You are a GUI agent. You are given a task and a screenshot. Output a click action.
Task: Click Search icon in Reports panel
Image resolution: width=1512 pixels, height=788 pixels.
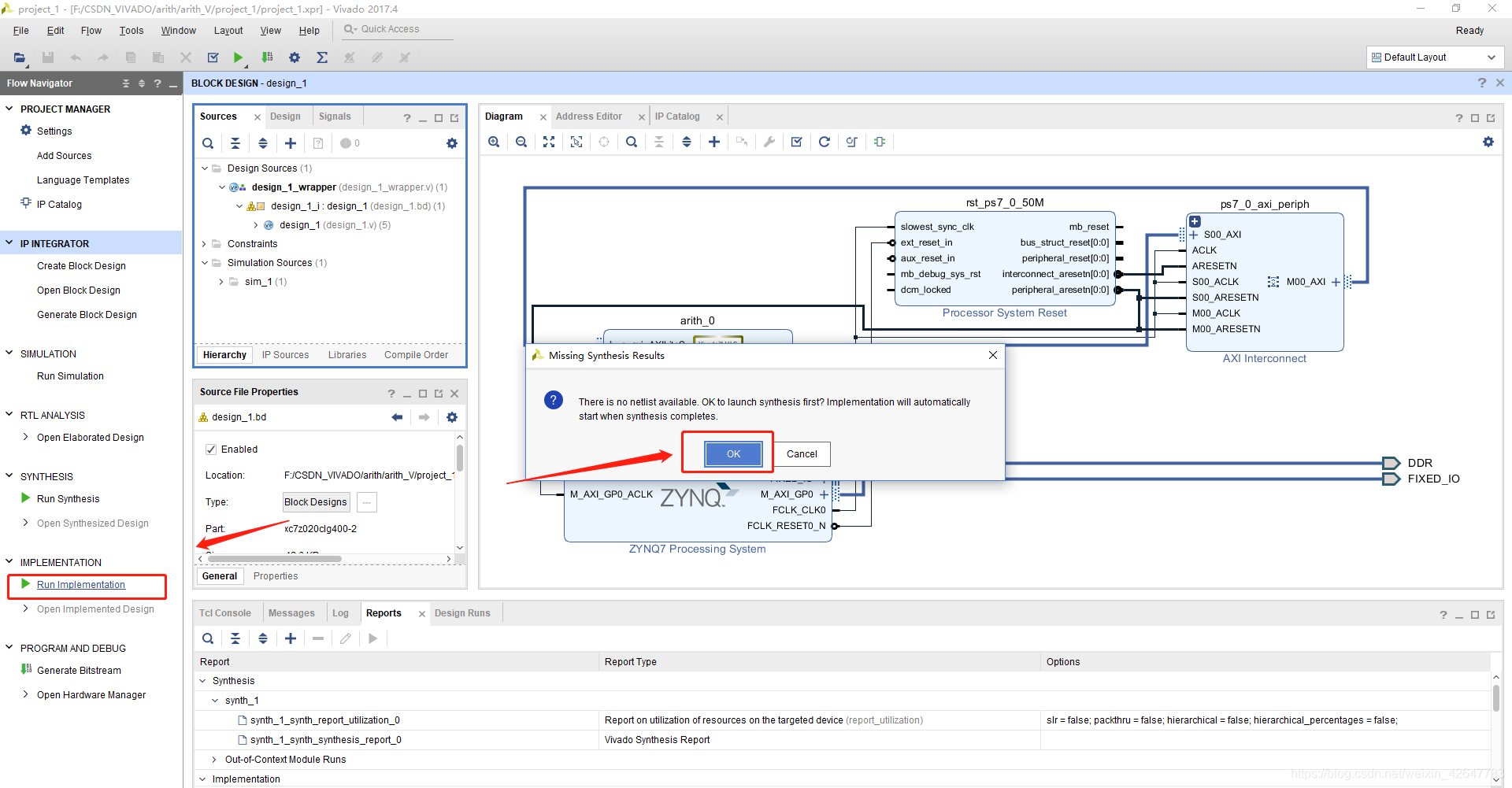208,638
